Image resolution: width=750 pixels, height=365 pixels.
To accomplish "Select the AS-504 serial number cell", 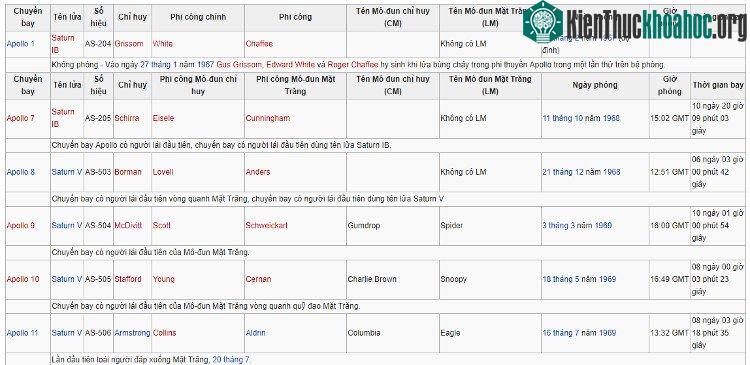I will 98,225.
